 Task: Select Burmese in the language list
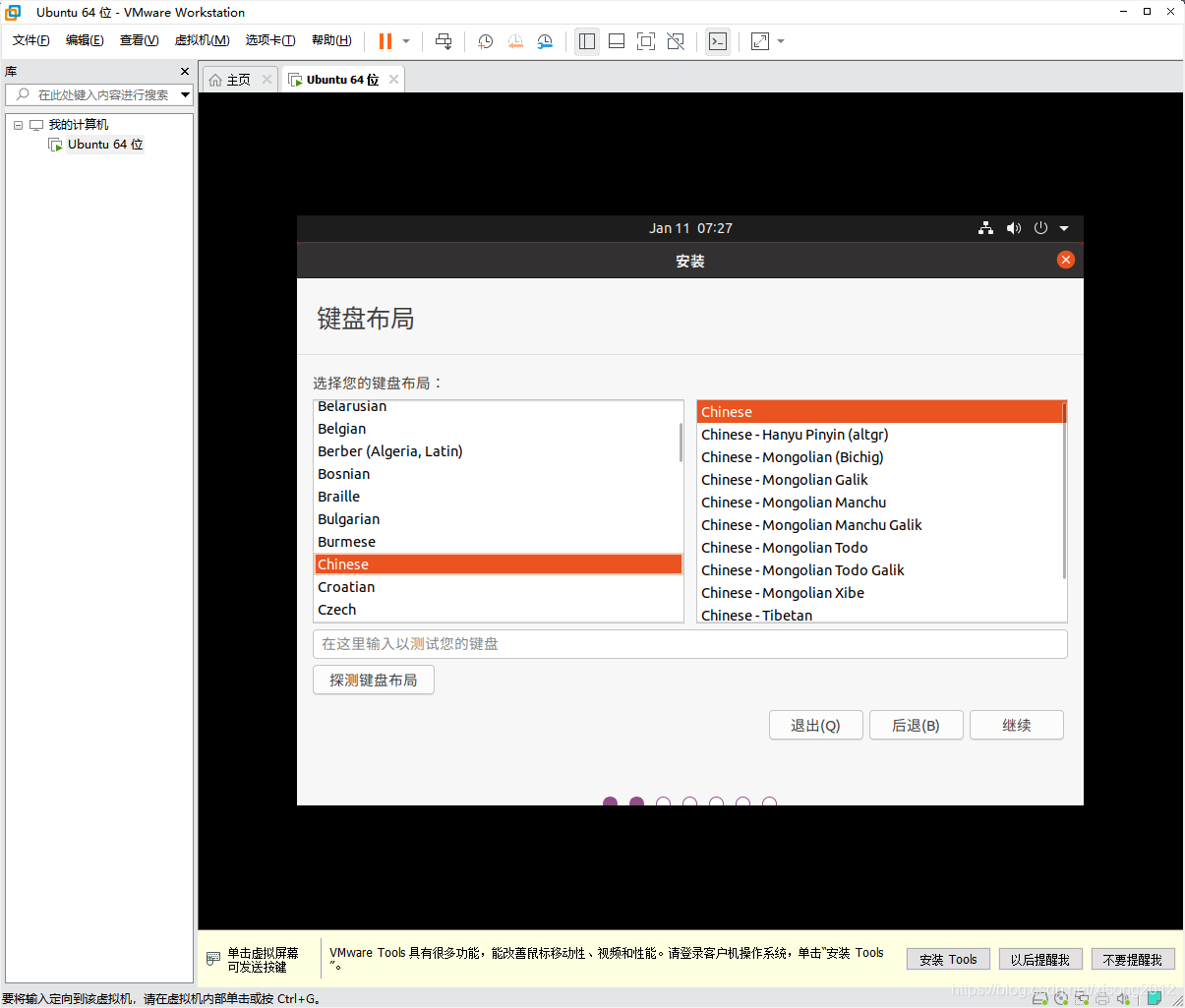(x=498, y=542)
